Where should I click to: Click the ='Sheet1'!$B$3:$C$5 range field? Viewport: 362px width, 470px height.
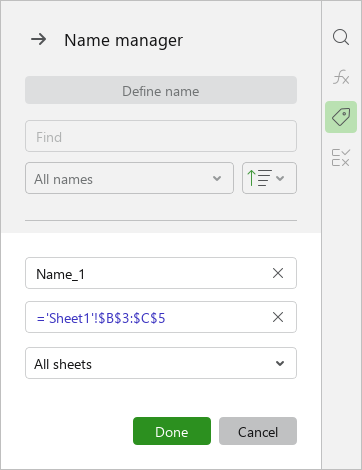coord(161,317)
